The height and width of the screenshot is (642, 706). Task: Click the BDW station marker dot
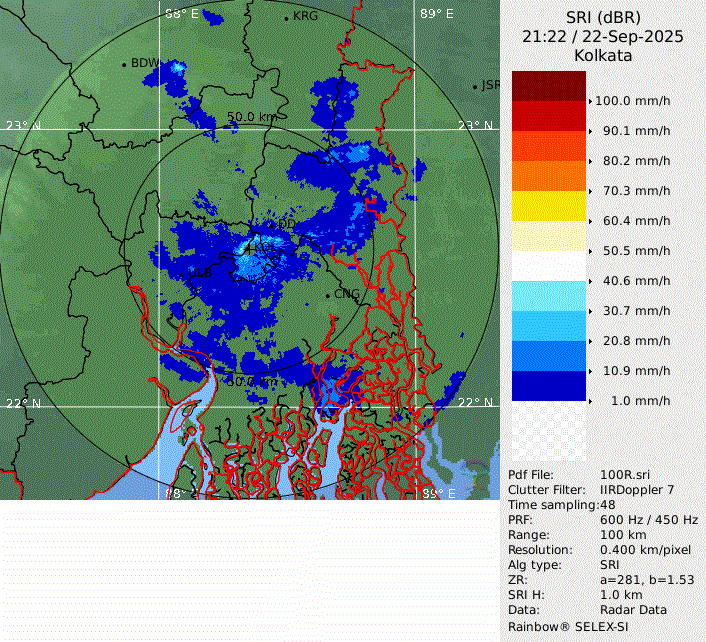(124, 65)
